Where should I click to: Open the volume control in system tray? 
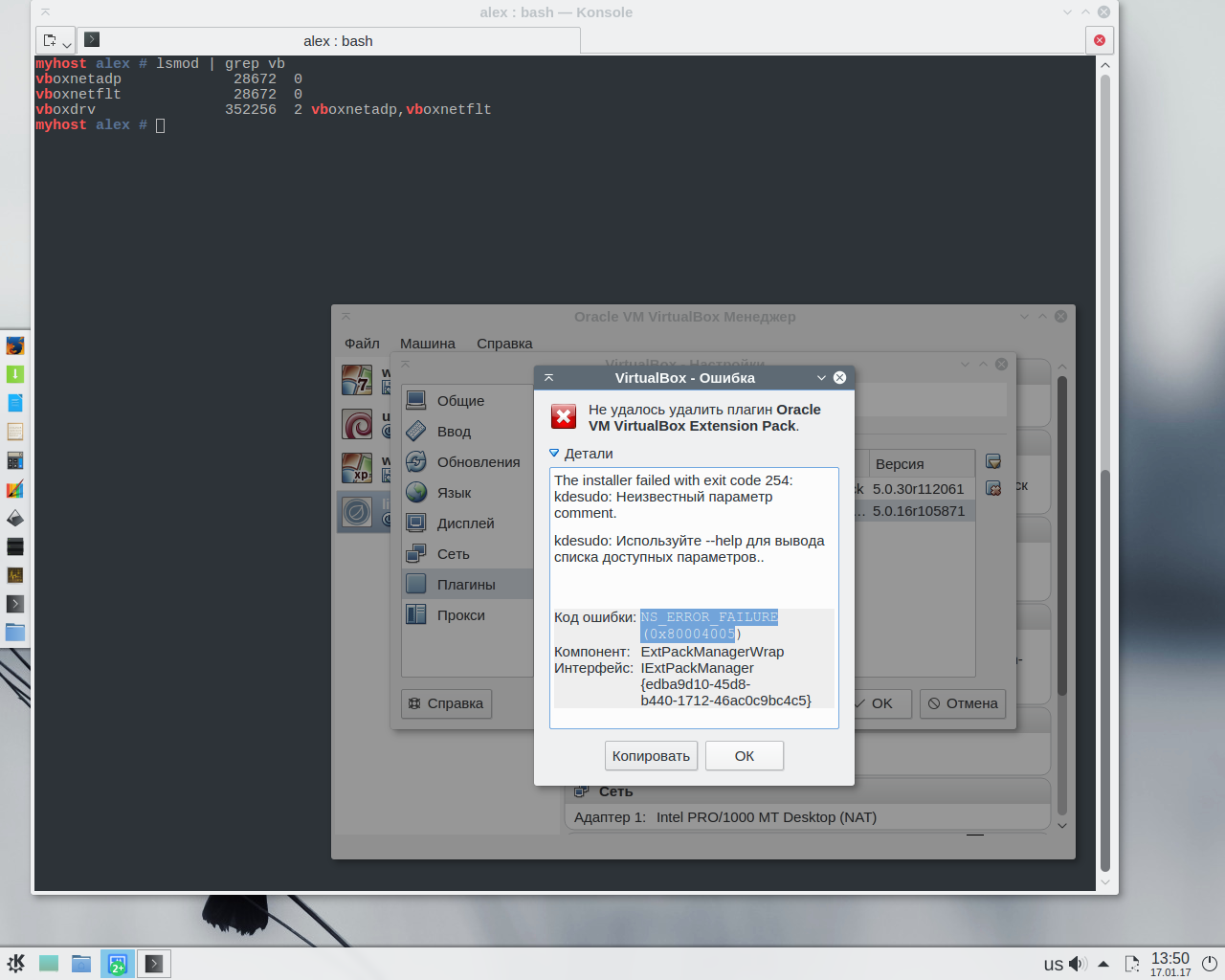(x=1078, y=964)
